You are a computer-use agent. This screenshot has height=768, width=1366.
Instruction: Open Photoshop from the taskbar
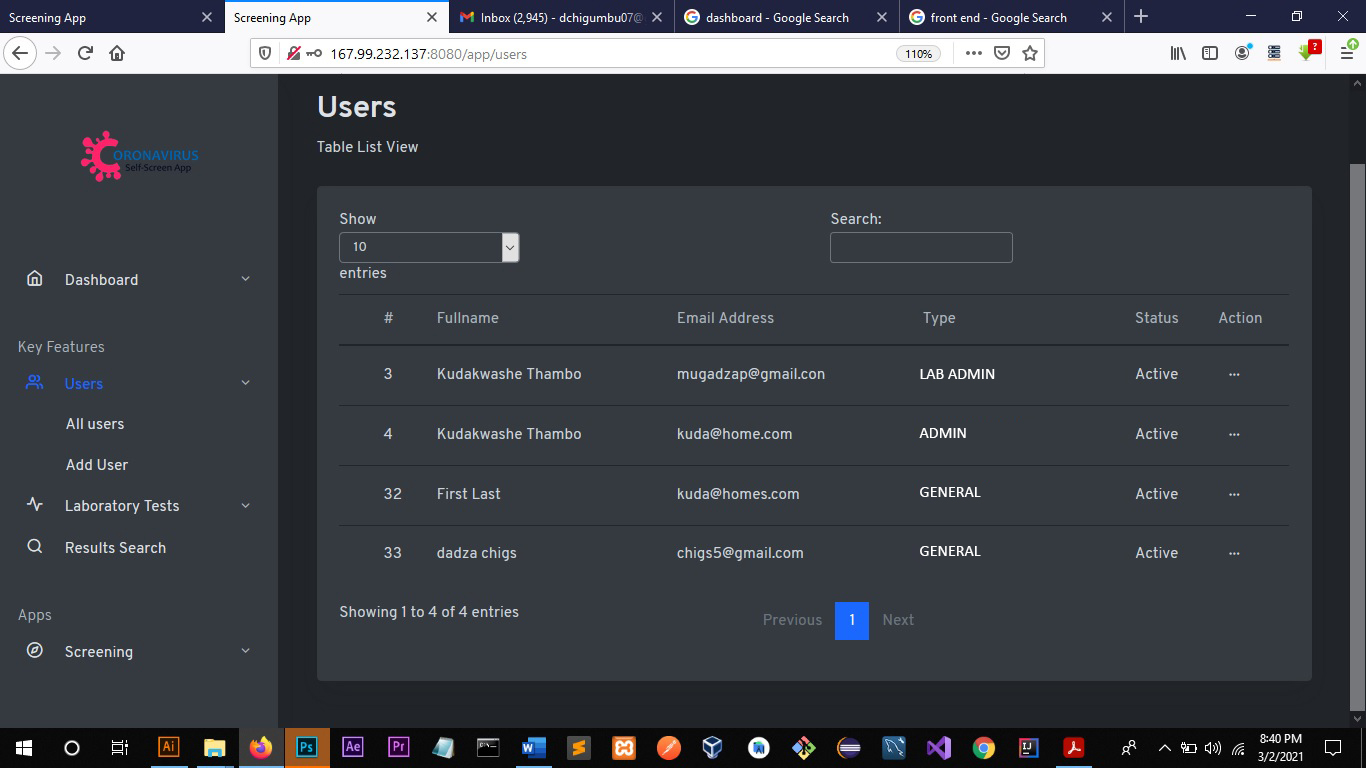tap(307, 747)
